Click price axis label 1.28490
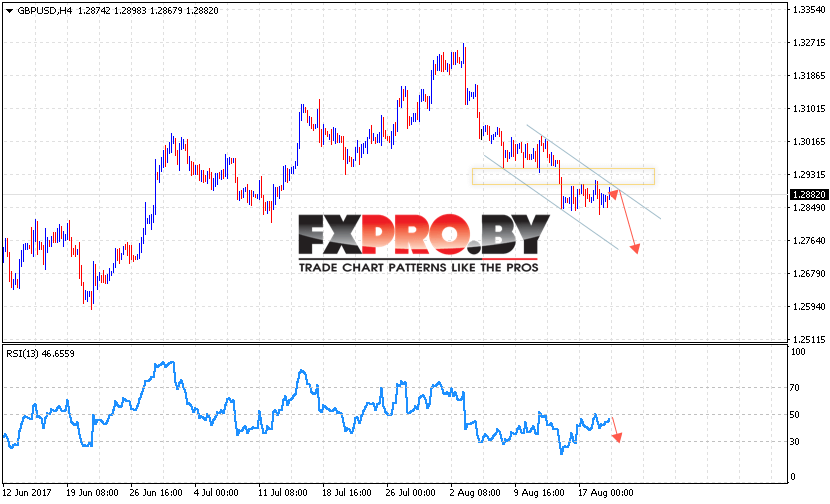830x504 pixels. tap(809, 208)
